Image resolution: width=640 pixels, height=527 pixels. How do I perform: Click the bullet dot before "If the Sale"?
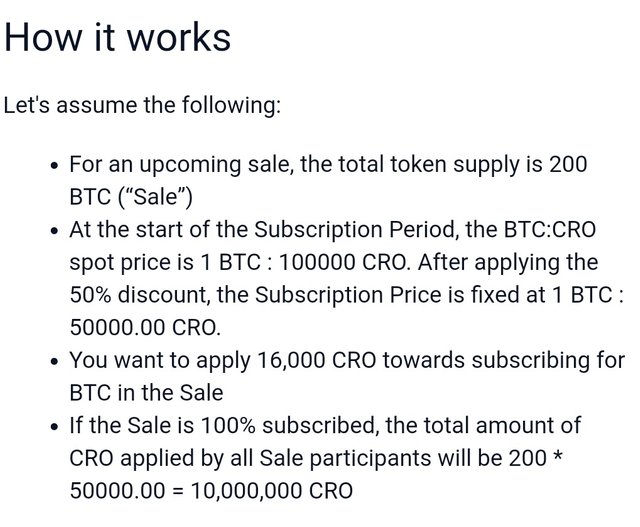[55, 427]
